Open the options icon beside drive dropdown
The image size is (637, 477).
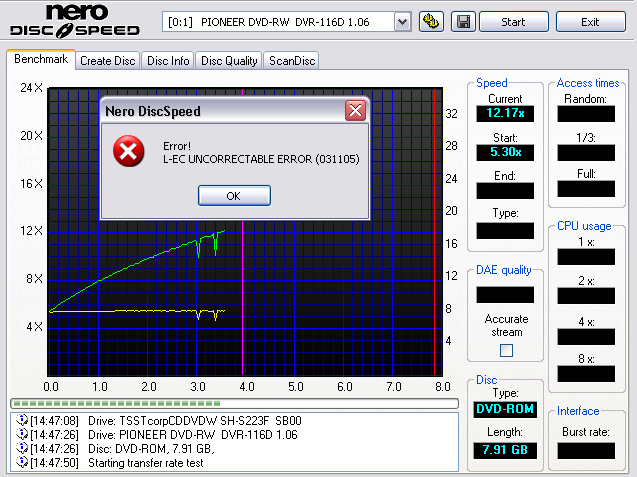tap(432, 22)
